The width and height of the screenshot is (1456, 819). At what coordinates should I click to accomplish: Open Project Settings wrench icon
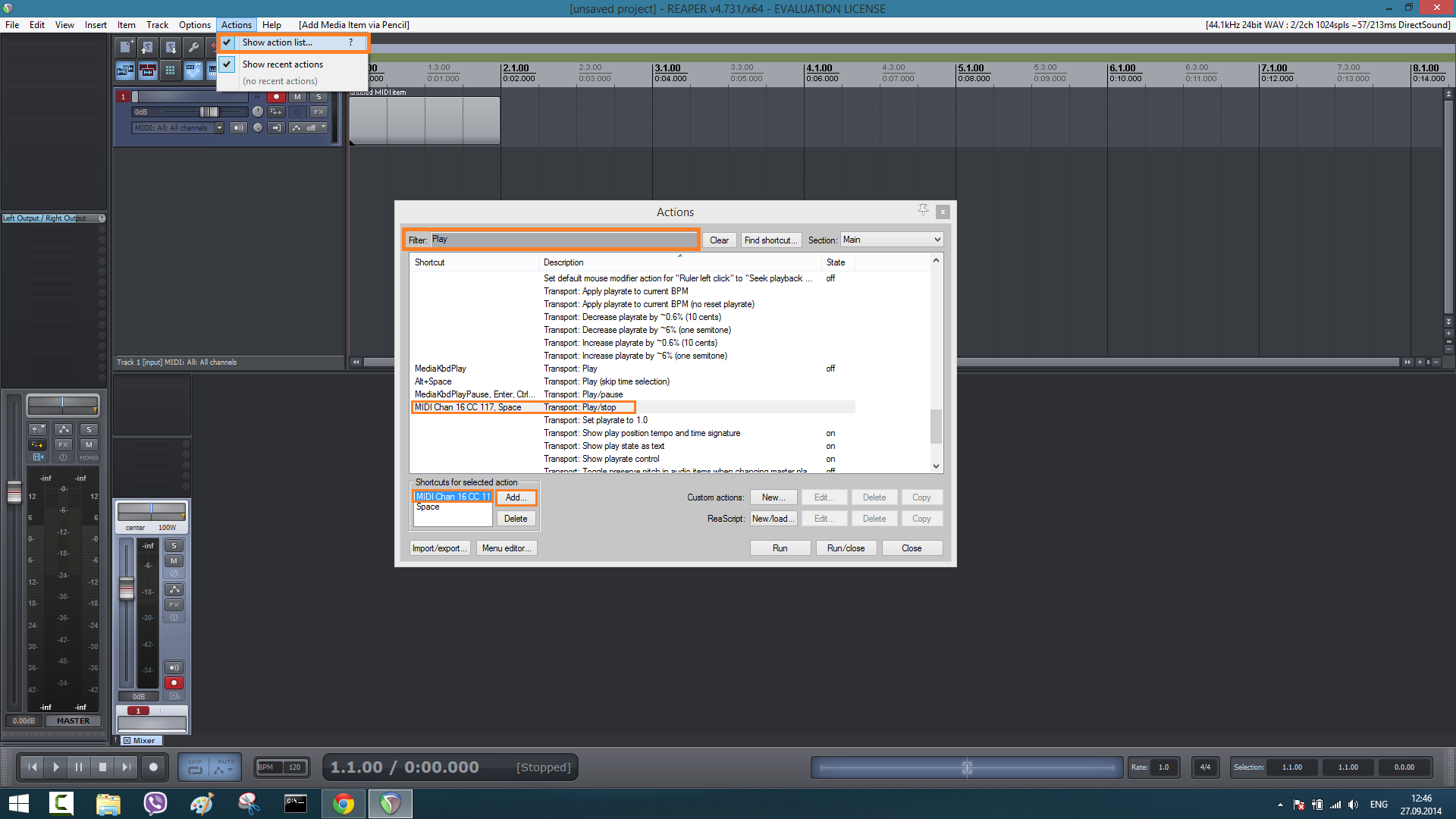click(193, 47)
